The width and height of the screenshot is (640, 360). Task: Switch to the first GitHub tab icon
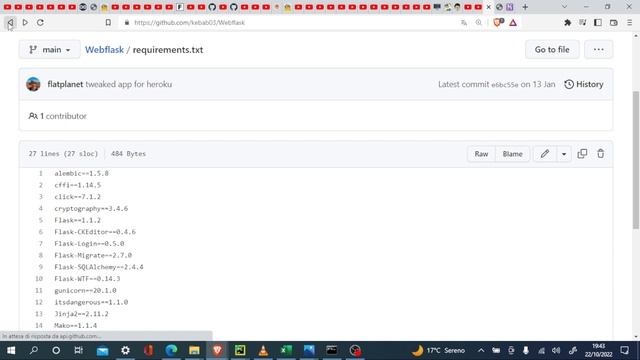(x=212, y=7)
